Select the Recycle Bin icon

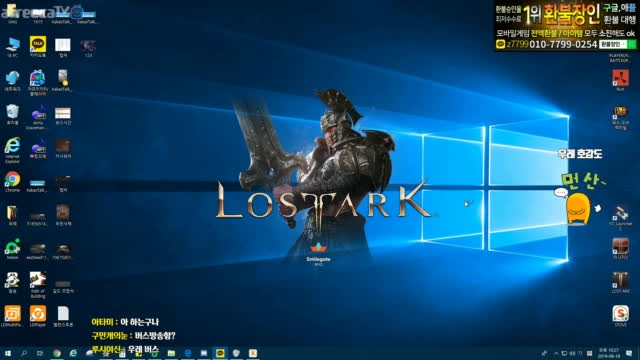click(x=12, y=114)
